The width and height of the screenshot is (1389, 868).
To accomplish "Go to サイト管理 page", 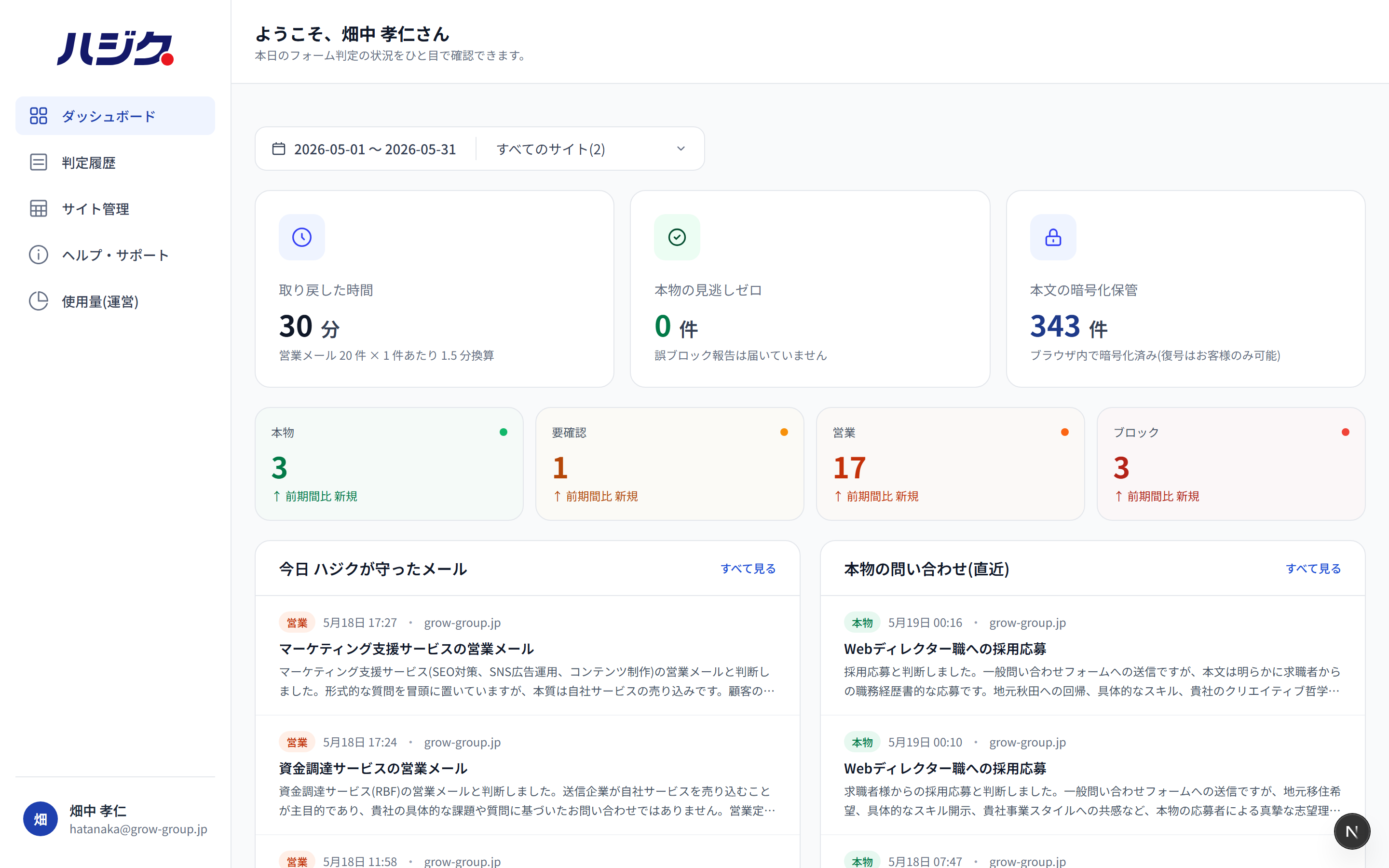I will [x=115, y=208].
